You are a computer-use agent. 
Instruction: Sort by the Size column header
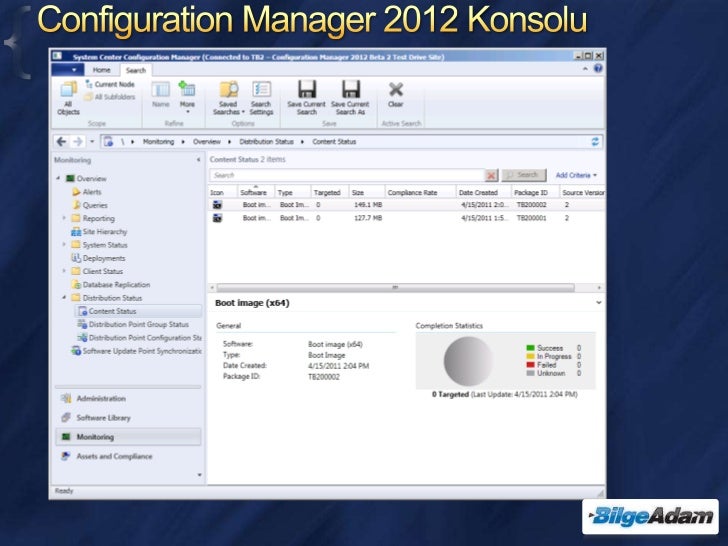[x=366, y=192]
